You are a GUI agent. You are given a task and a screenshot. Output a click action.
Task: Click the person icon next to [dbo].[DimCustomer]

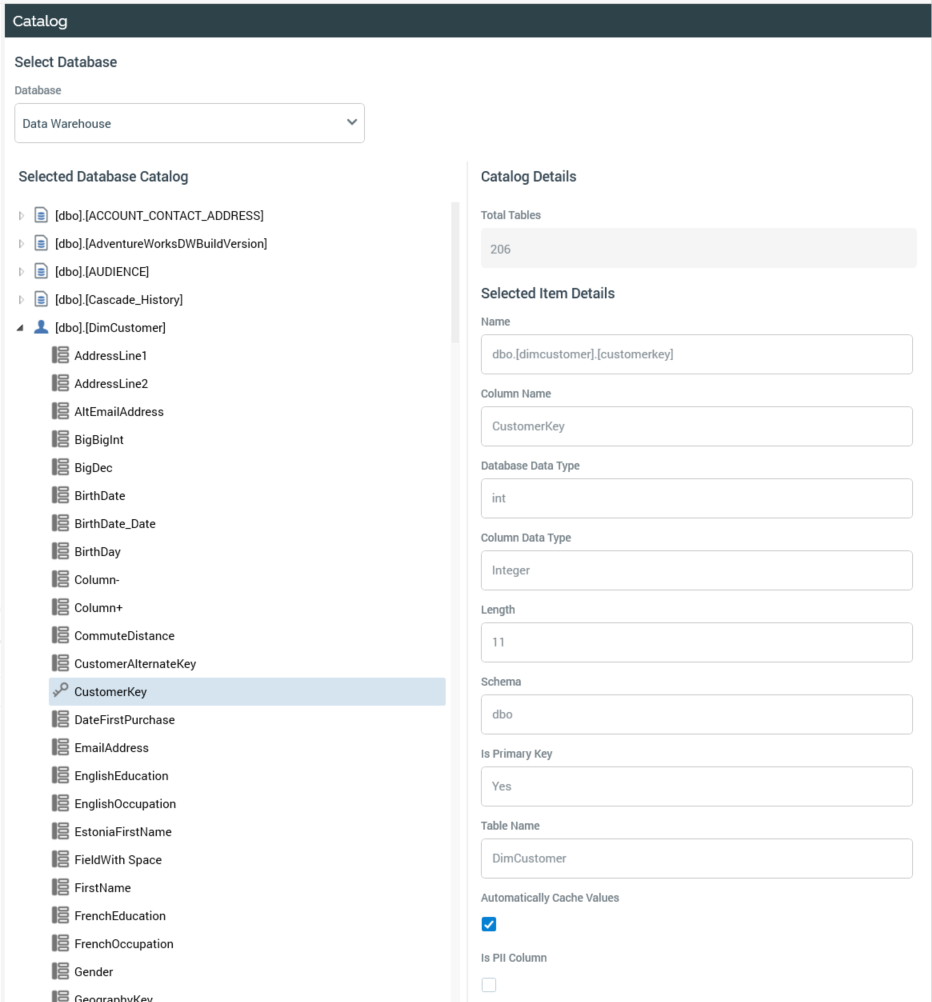point(41,327)
